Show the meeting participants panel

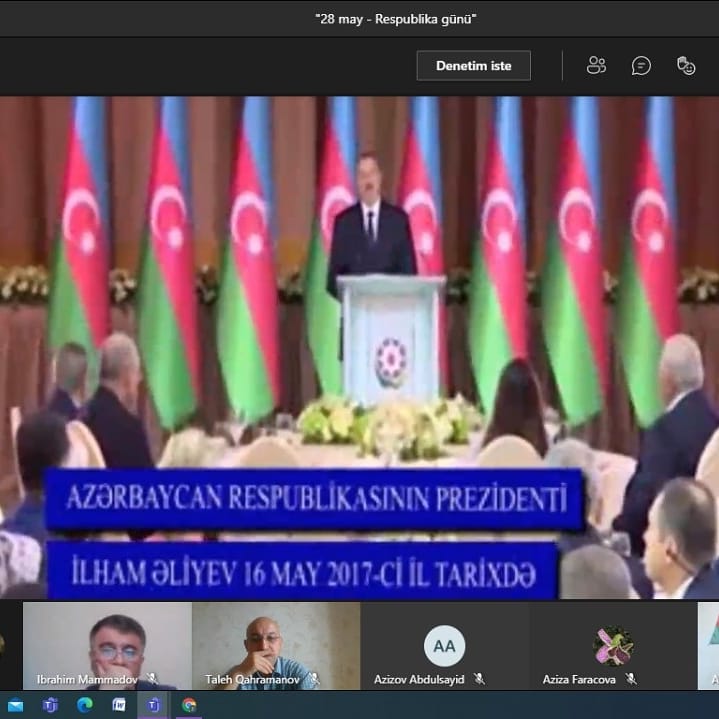pyautogui.click(x=597, y=66)
